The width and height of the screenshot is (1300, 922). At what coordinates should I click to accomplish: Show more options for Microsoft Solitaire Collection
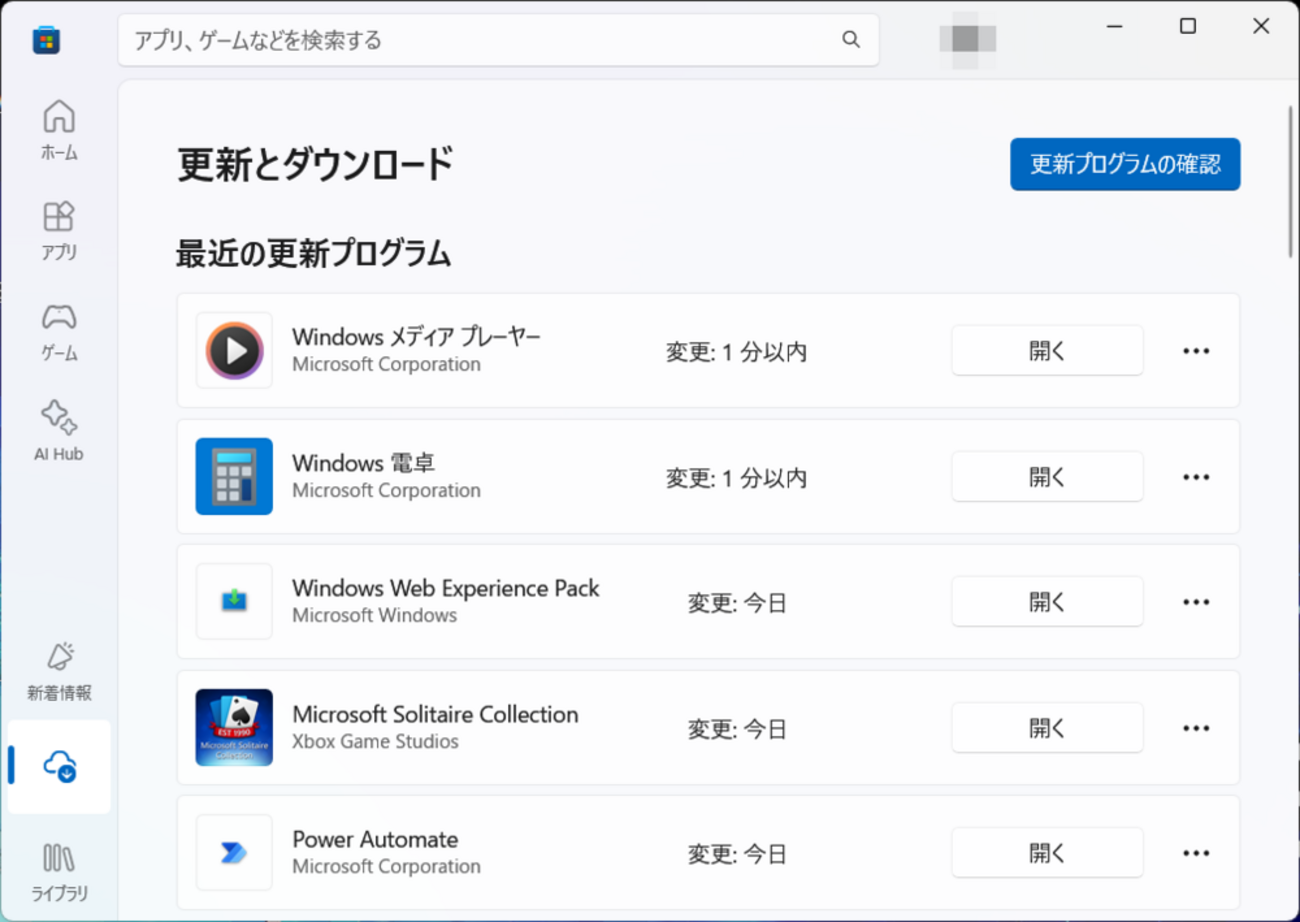point(1196,728)
